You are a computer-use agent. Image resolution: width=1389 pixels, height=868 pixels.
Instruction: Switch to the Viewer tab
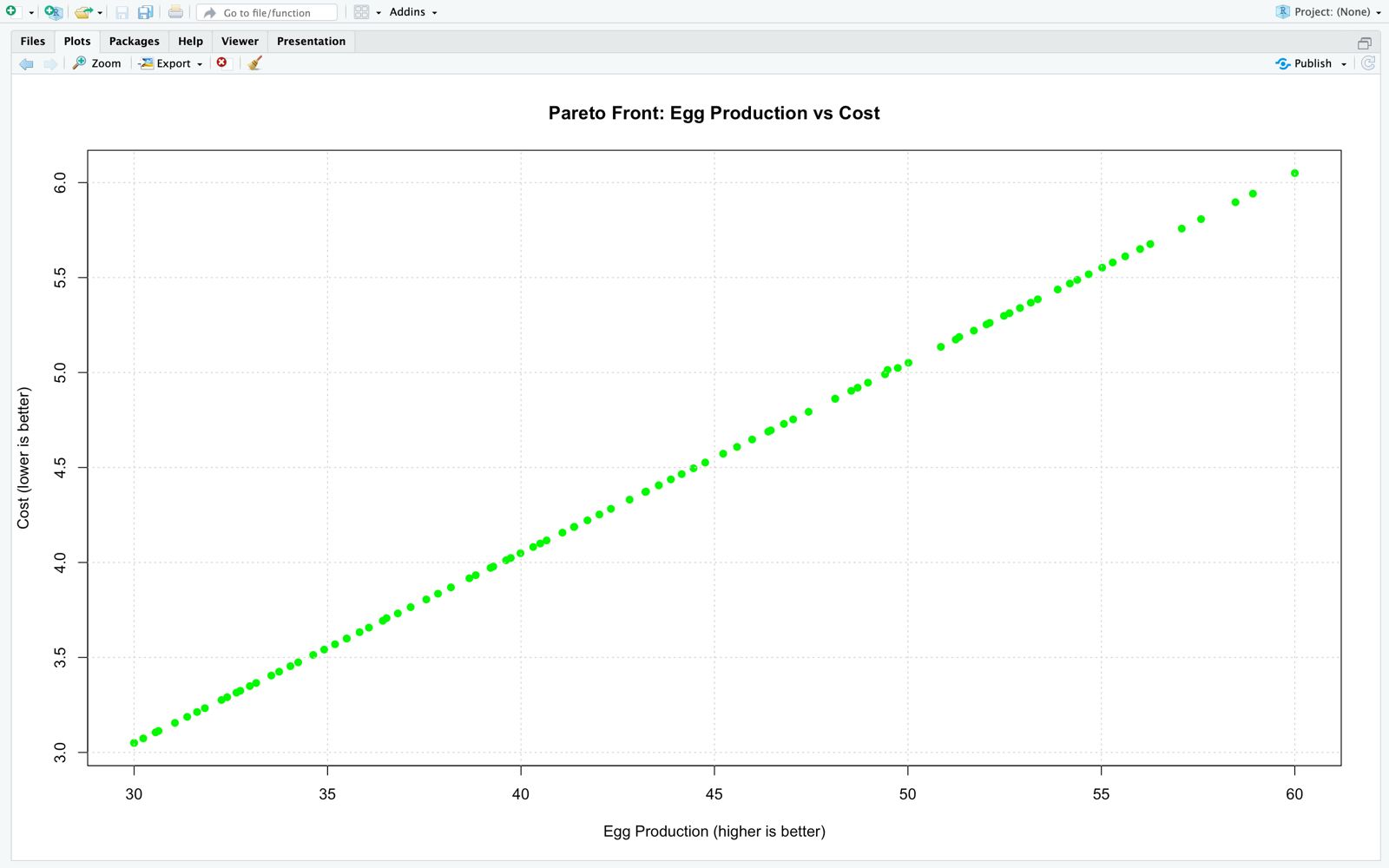coord(240,41)
